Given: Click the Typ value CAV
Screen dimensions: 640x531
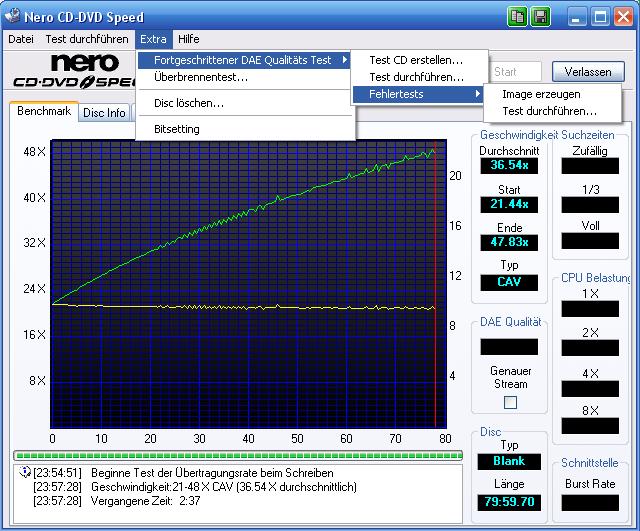Looking at the screenshot, I should point(509,282).
